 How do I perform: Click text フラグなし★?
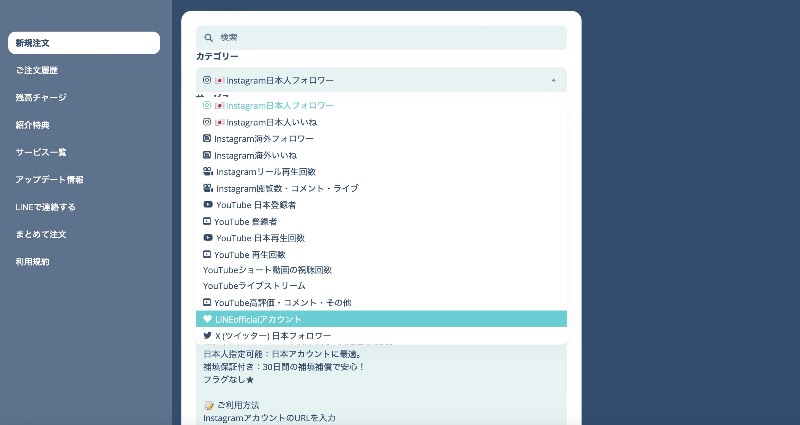tap(229, 380)
